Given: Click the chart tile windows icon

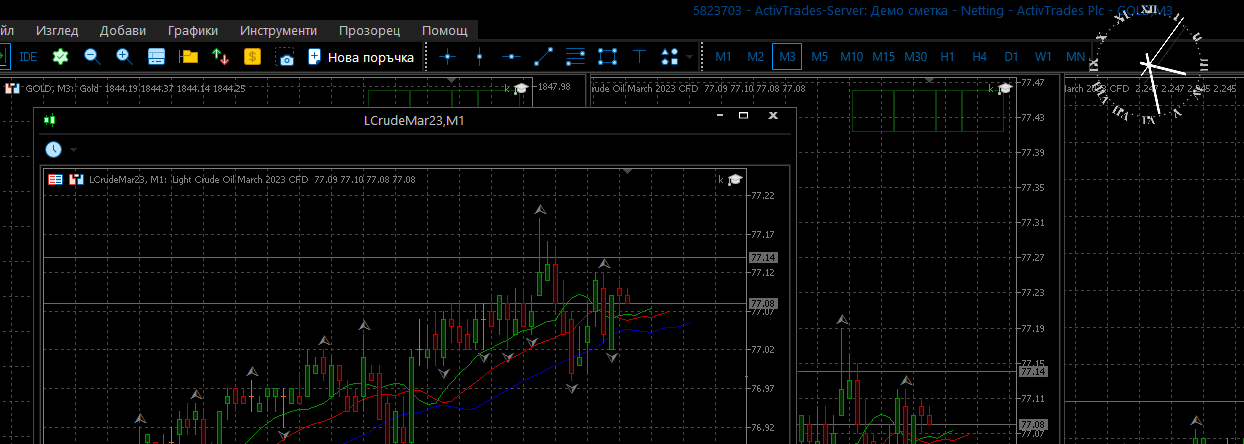Looking at the screenshot, I should pyautogui.click(x=156, y=57).
